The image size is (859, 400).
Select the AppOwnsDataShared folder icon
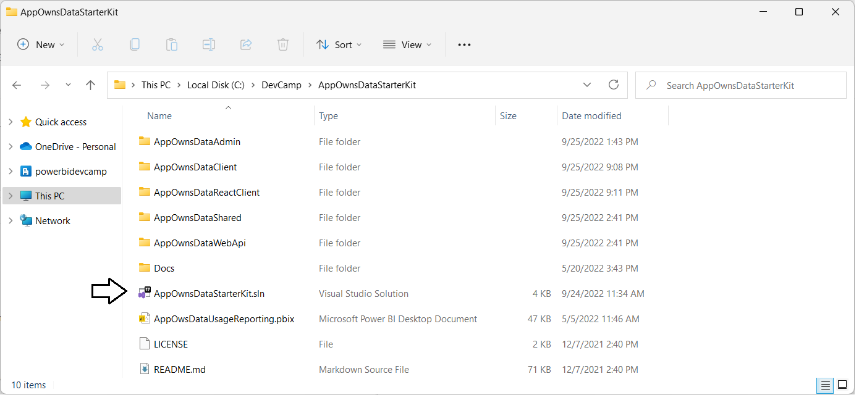pyautogui.click(x=144, y=218)
